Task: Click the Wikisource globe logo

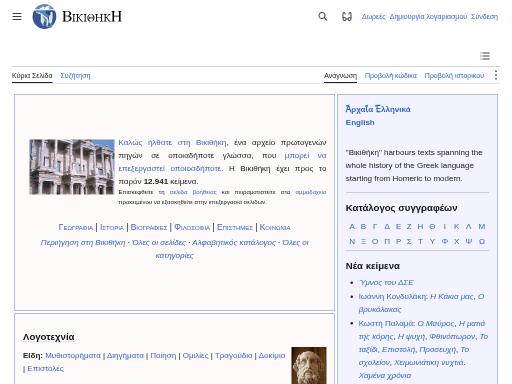Action: pyautogui.click(x=44, y=16)
